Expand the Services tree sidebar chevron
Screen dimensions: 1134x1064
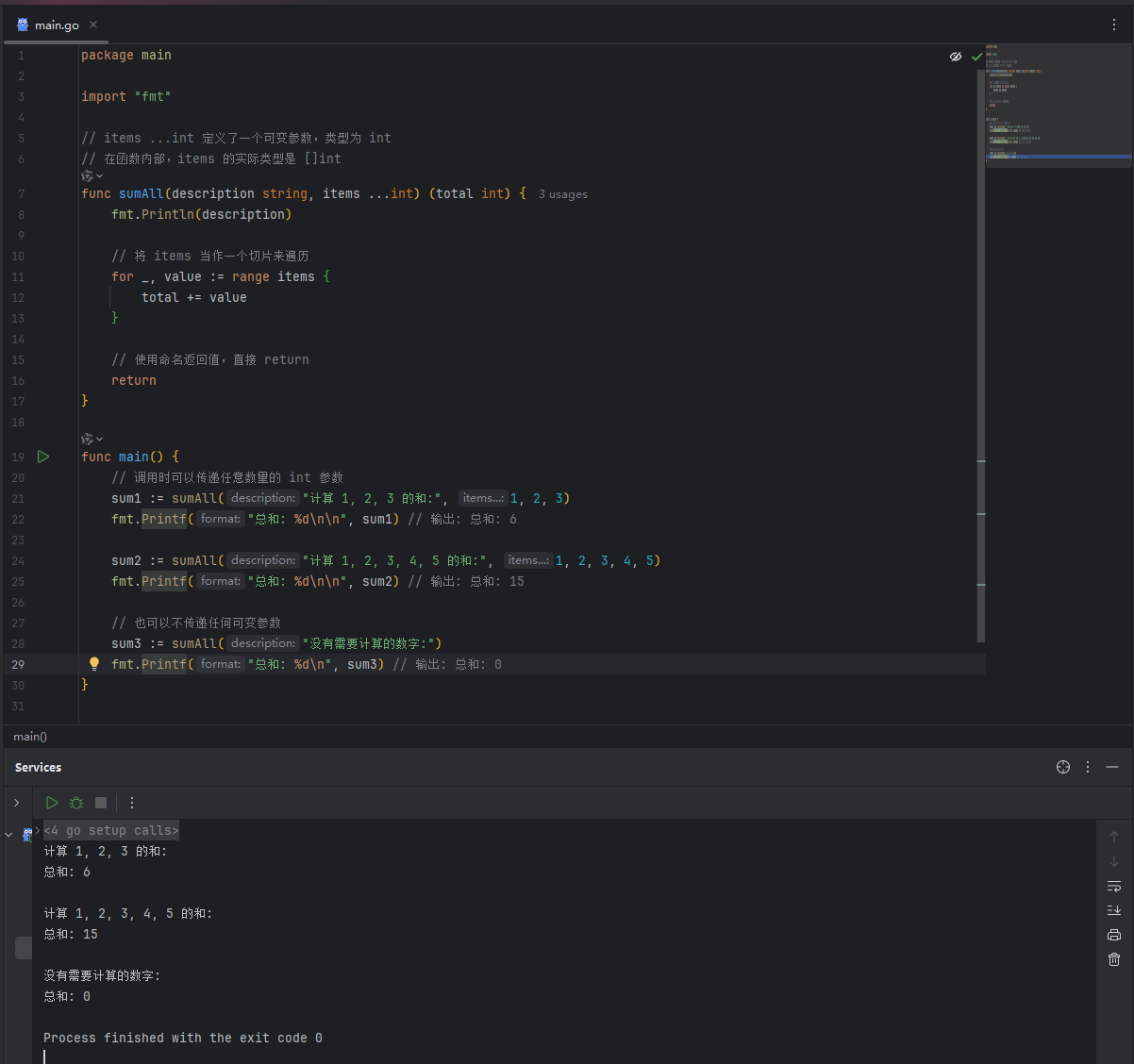(17, 803)
